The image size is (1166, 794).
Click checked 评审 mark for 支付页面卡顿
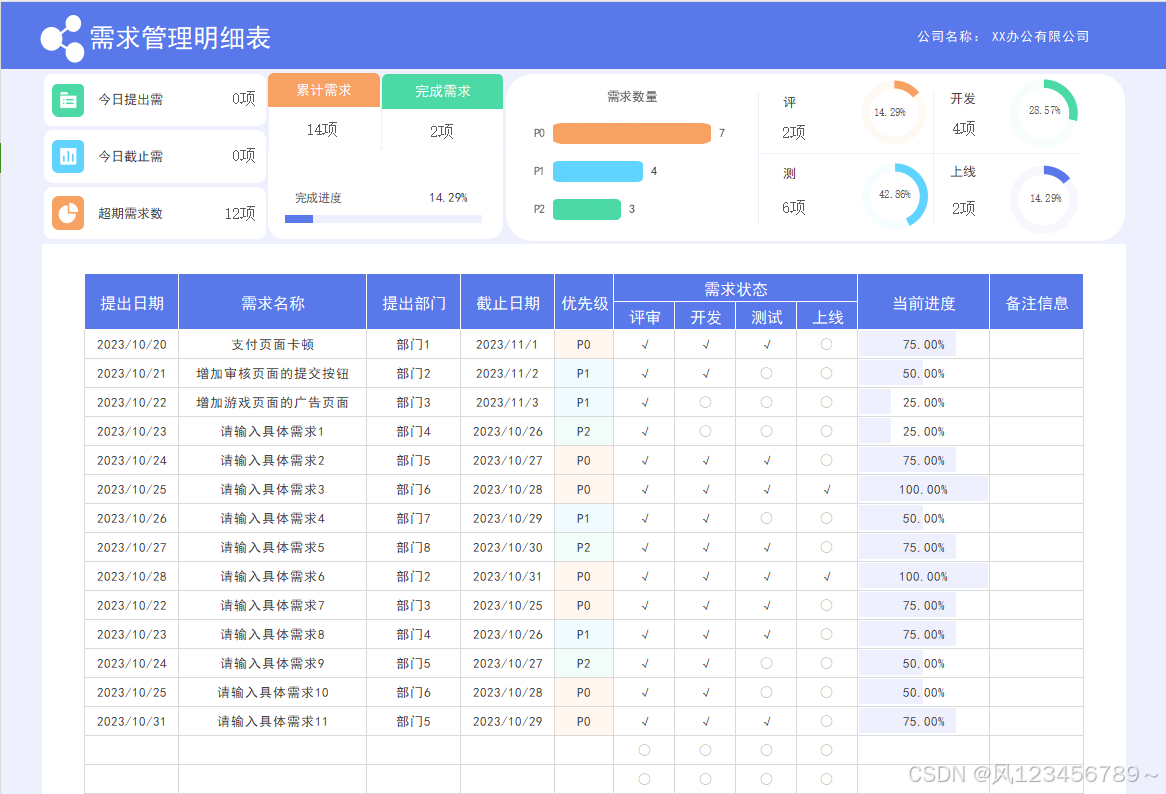(x=645, y=345)
